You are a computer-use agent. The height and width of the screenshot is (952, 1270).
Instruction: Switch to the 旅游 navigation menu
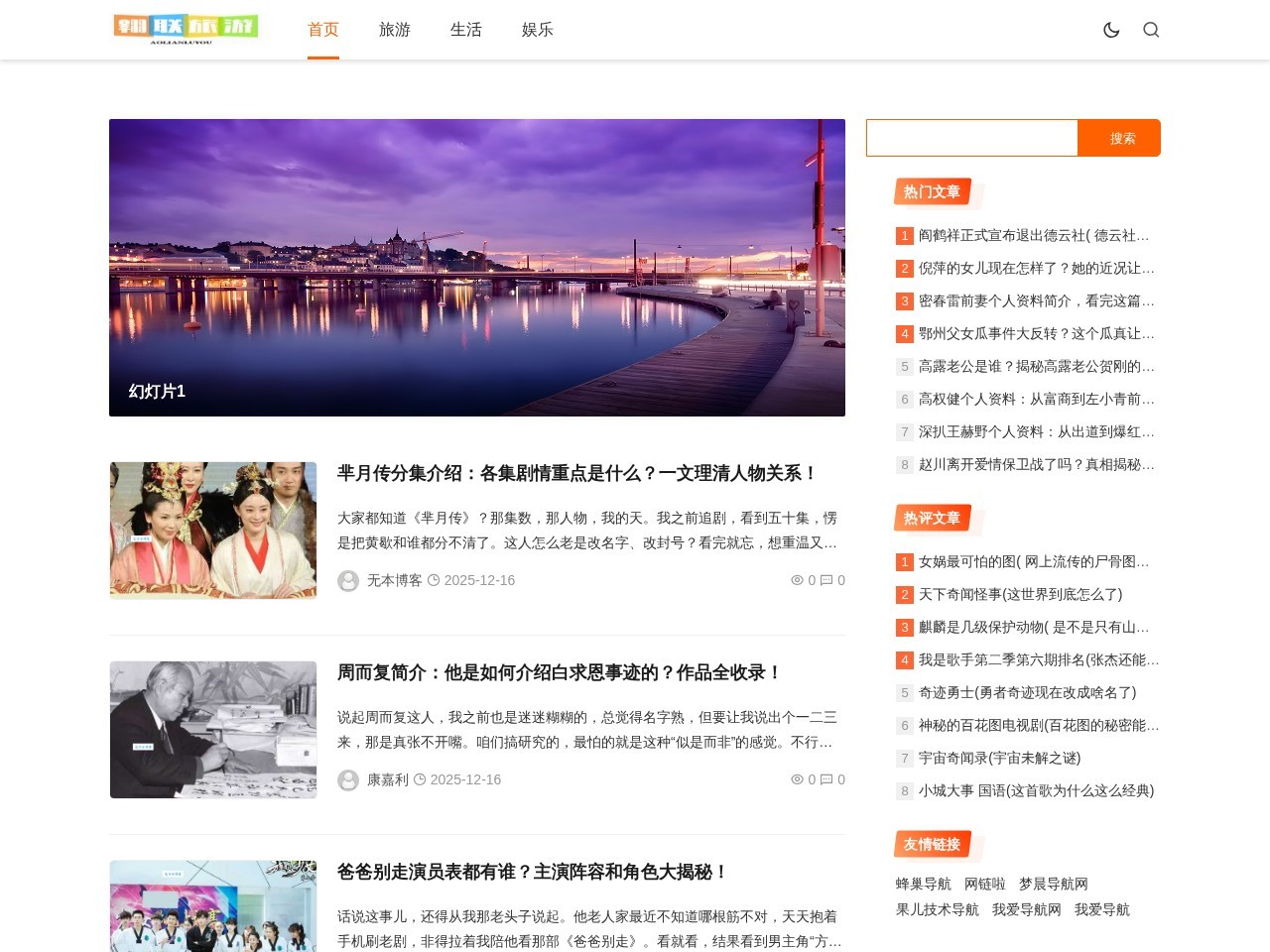coord(395,30)
